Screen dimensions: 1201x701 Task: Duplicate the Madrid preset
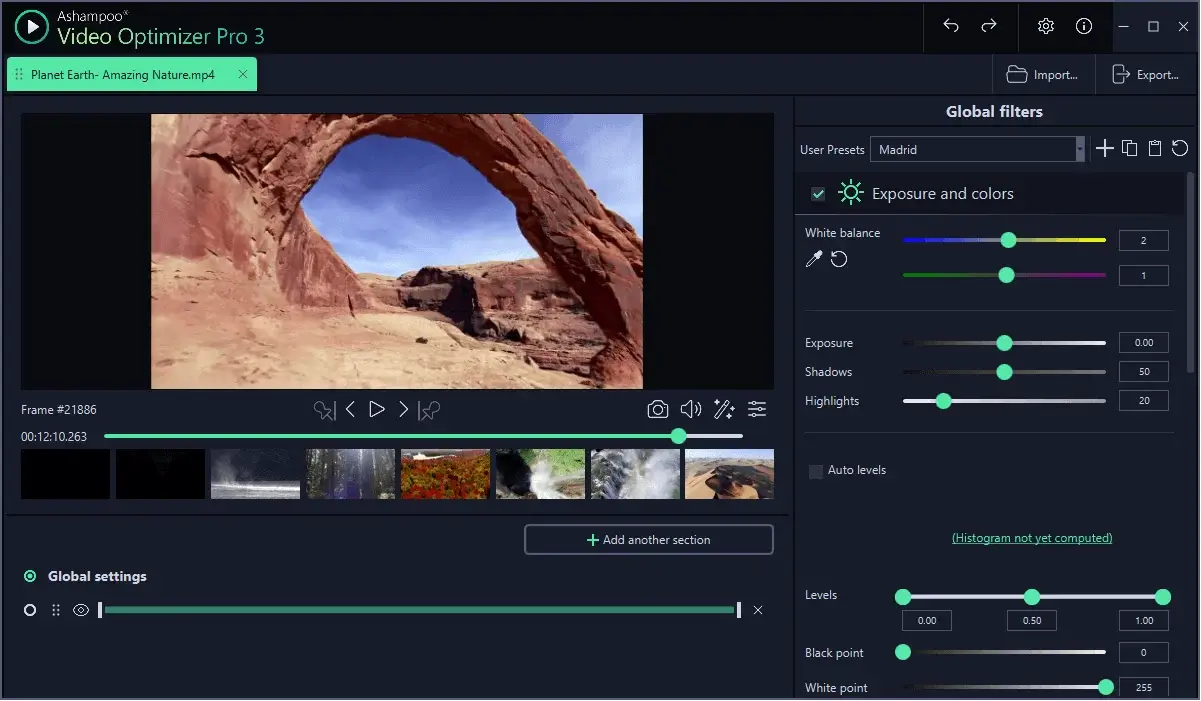[1129, 148]
